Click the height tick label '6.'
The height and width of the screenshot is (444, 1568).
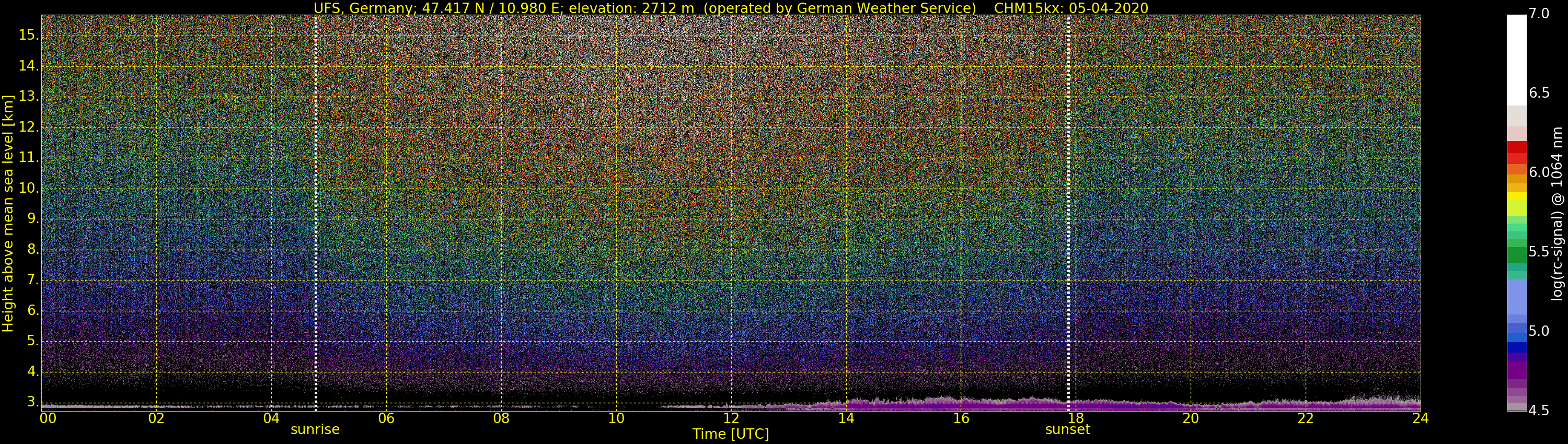point(32,311)
